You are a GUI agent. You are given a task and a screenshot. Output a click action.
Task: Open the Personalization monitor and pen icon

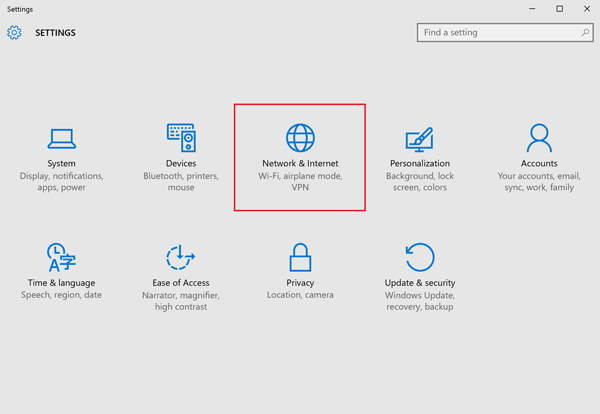pos(419,137)
